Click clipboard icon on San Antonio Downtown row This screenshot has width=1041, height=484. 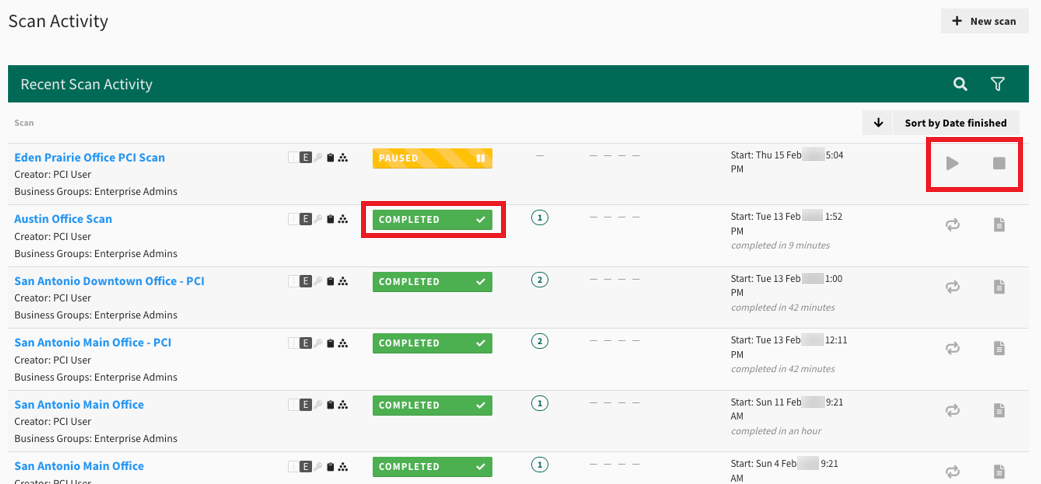331,281
